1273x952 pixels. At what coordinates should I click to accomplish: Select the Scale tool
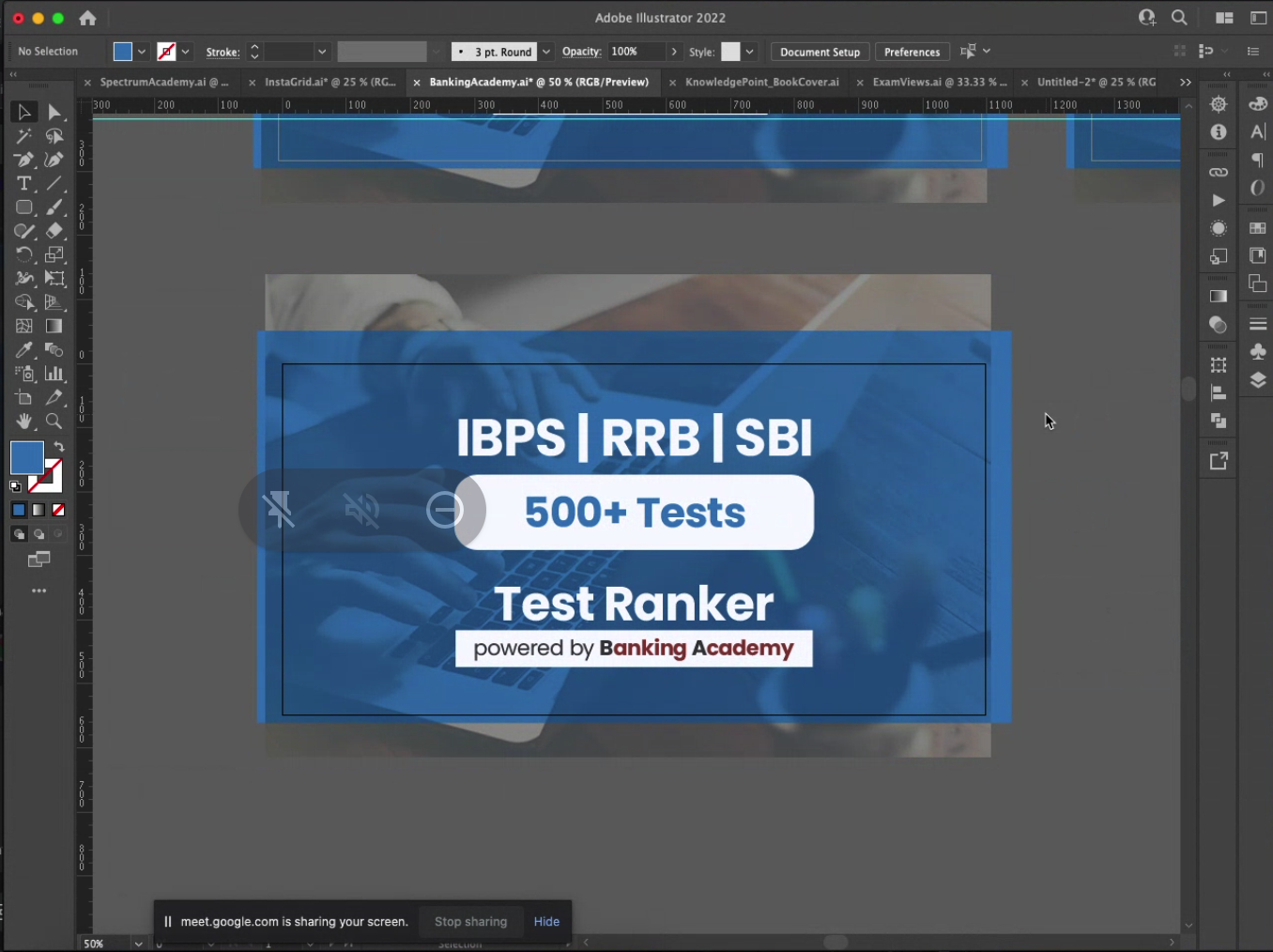[54, 254]
